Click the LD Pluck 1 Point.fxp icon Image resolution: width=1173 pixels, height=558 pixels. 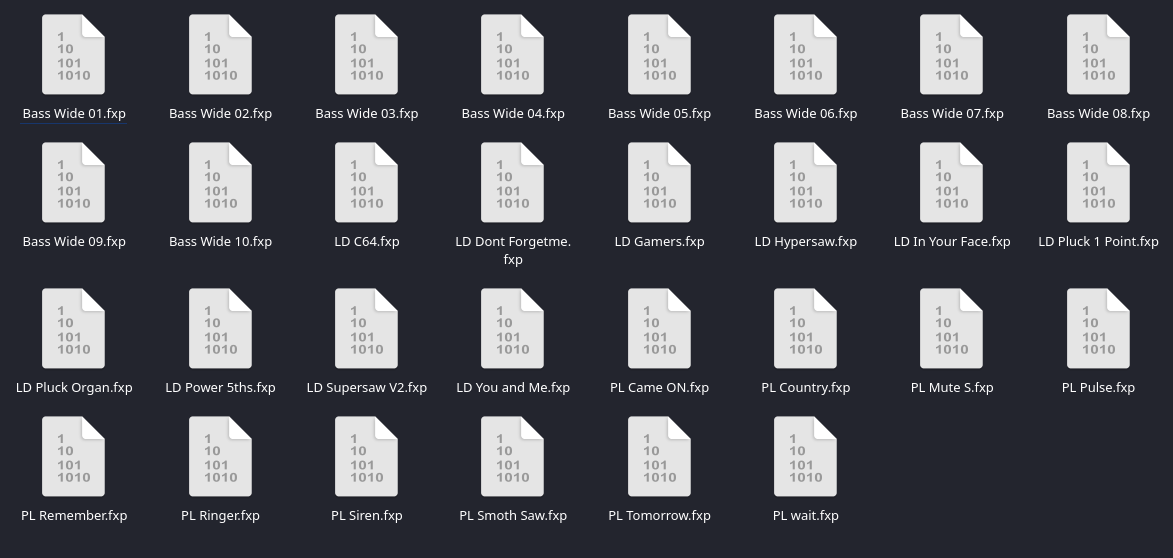coord(1098,183)
